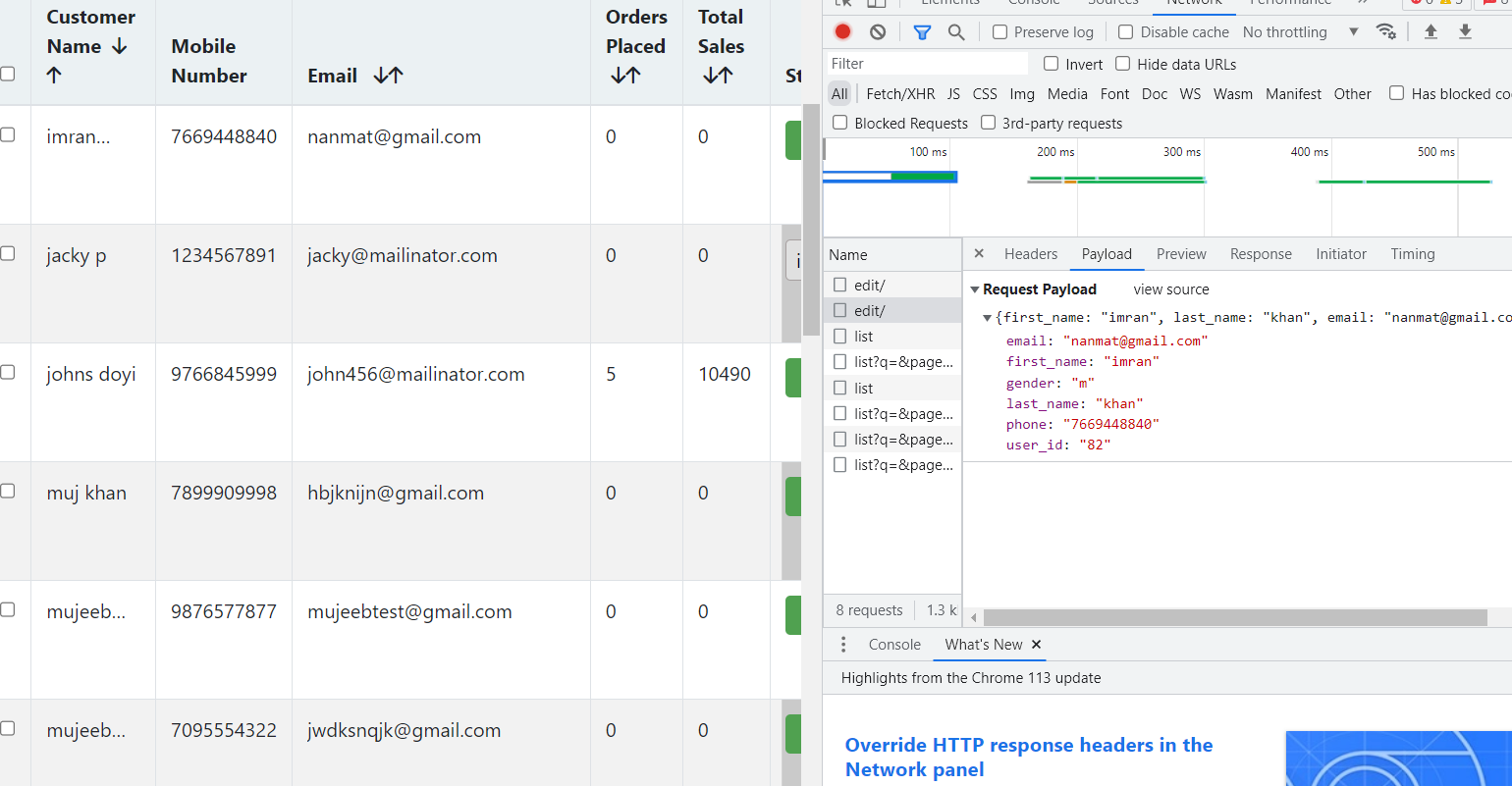Switch to the Console drawer tab
Screen dimensions: 1512x786
coord(894,645)
